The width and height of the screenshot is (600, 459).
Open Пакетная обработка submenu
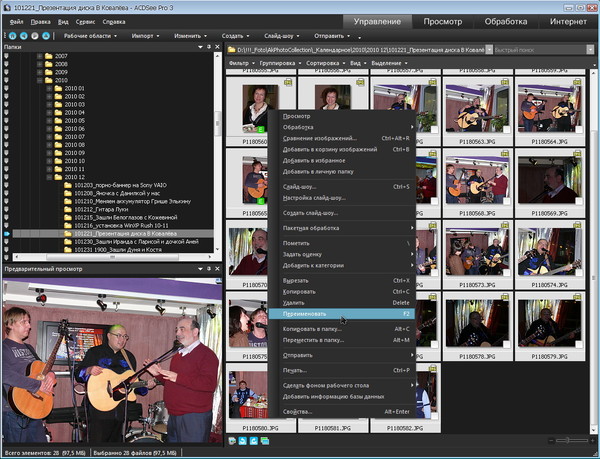tap(342, 228)
